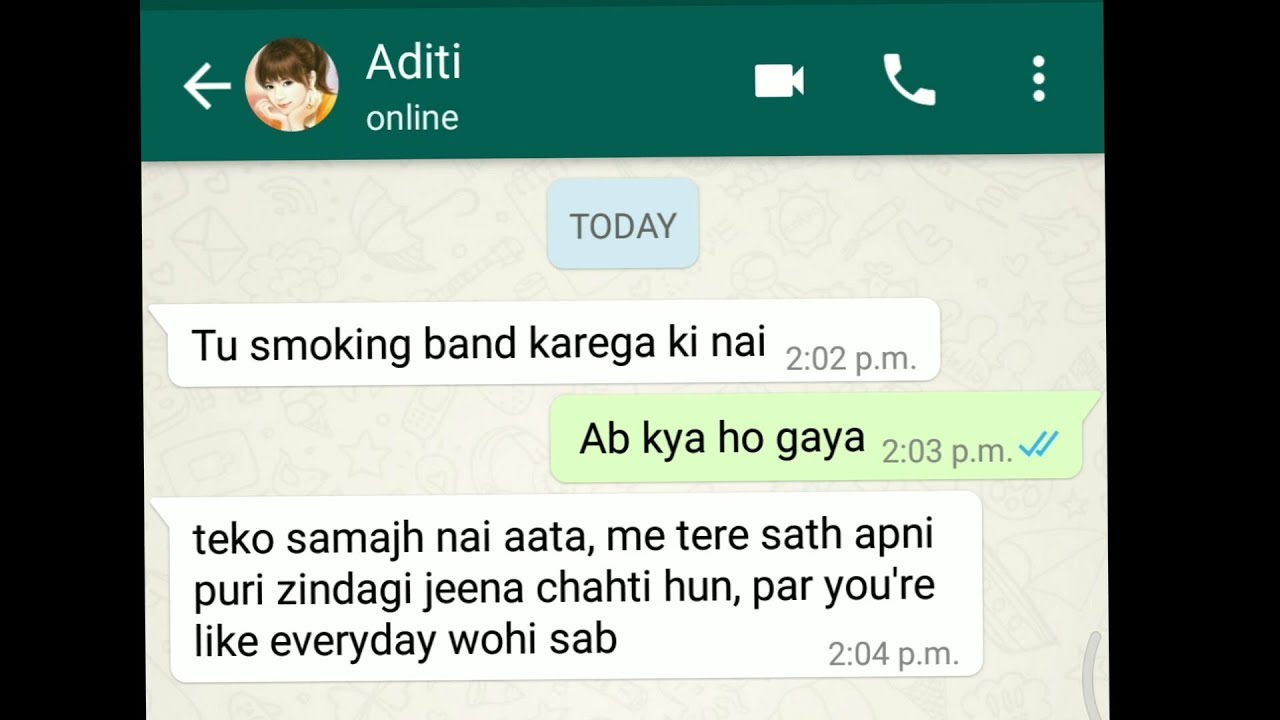Tap the 2:02 p.m. timestamp
This screenshot has height=720, width=1280.
851,359
